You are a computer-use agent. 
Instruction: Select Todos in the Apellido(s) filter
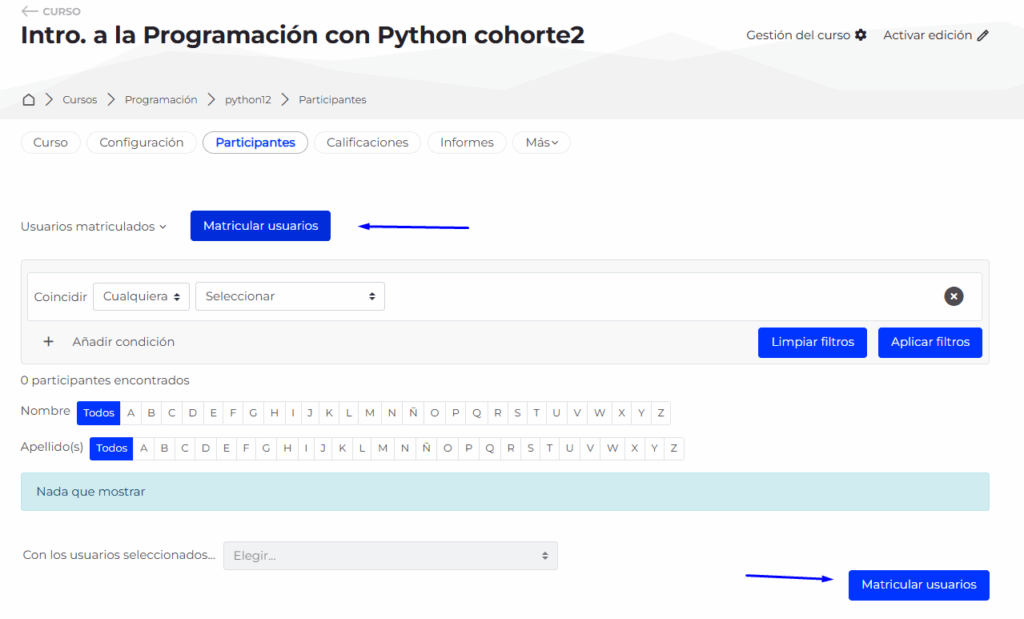(x=111, y=448)
